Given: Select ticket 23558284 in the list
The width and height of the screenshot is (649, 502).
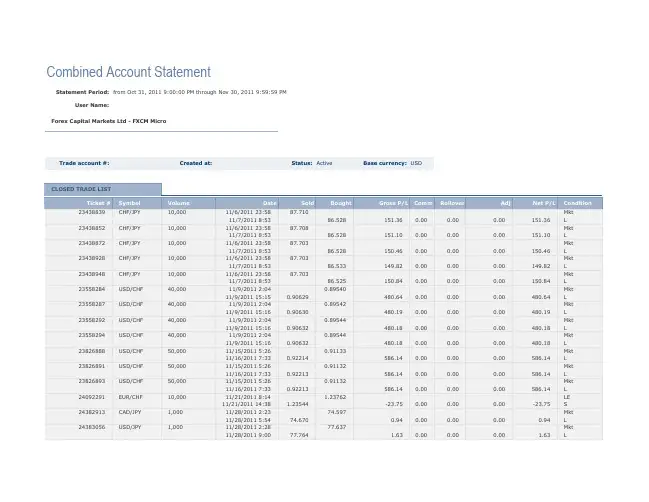Looking at the screenshot, I should tap(93, 290).
